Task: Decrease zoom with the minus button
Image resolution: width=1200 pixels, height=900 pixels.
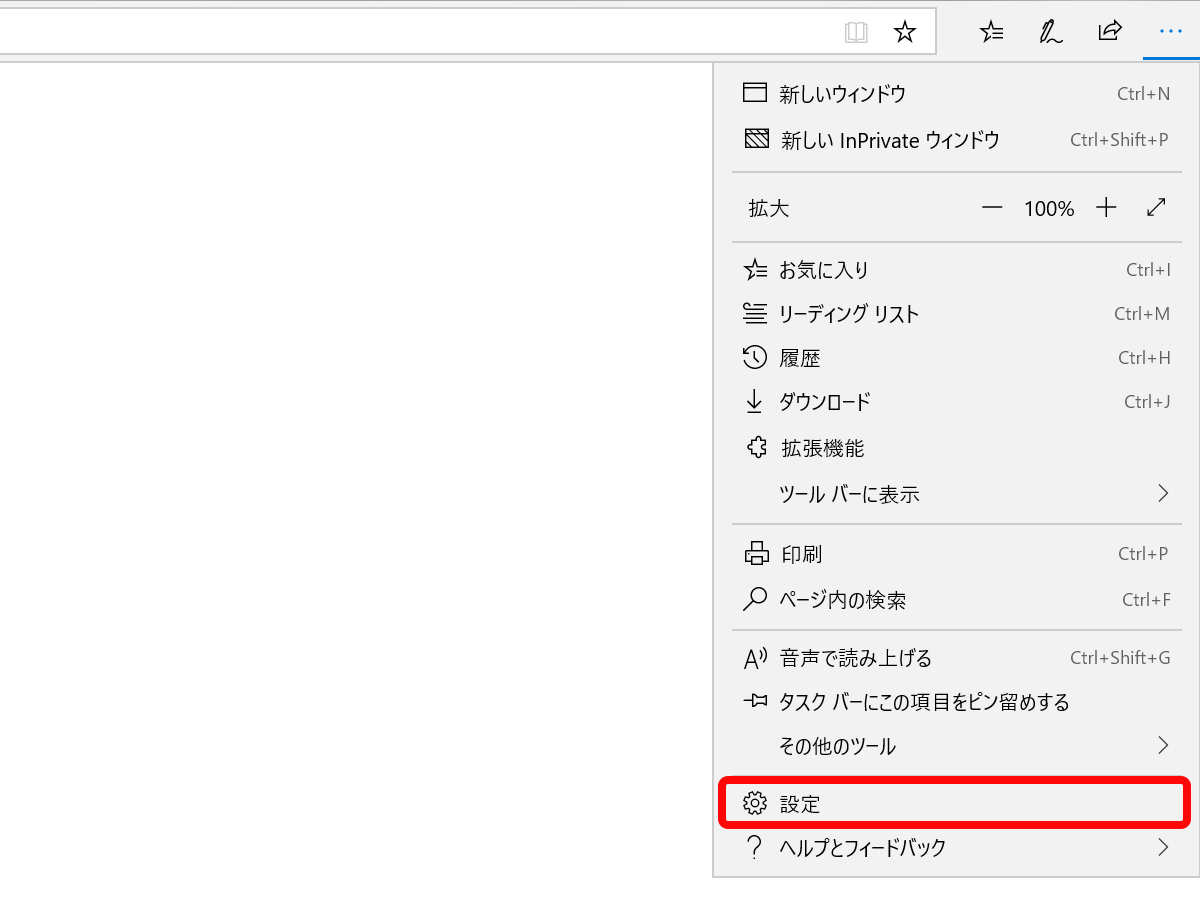Action: [992, 208]
